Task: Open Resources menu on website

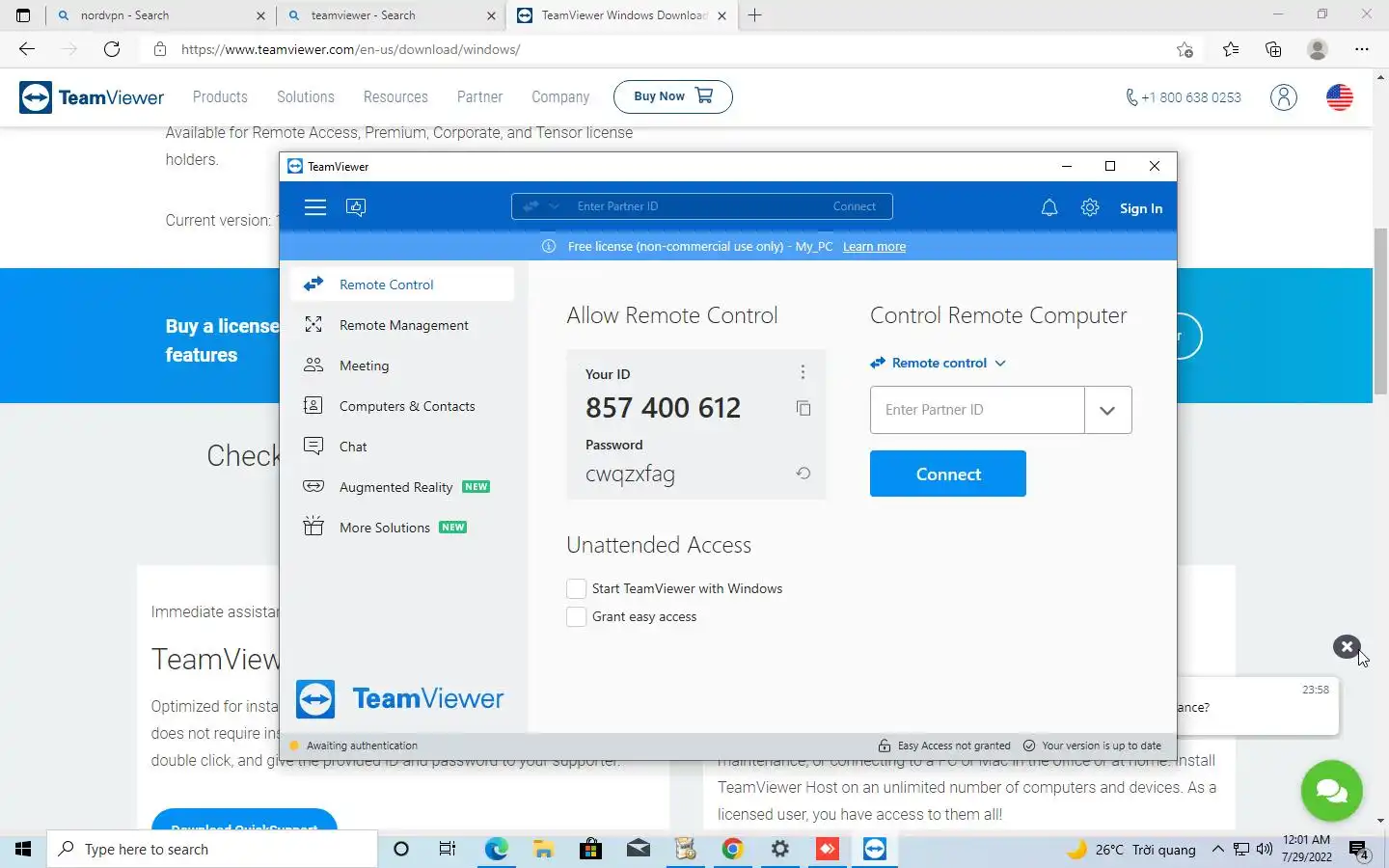Action: (x=395, y=97)
